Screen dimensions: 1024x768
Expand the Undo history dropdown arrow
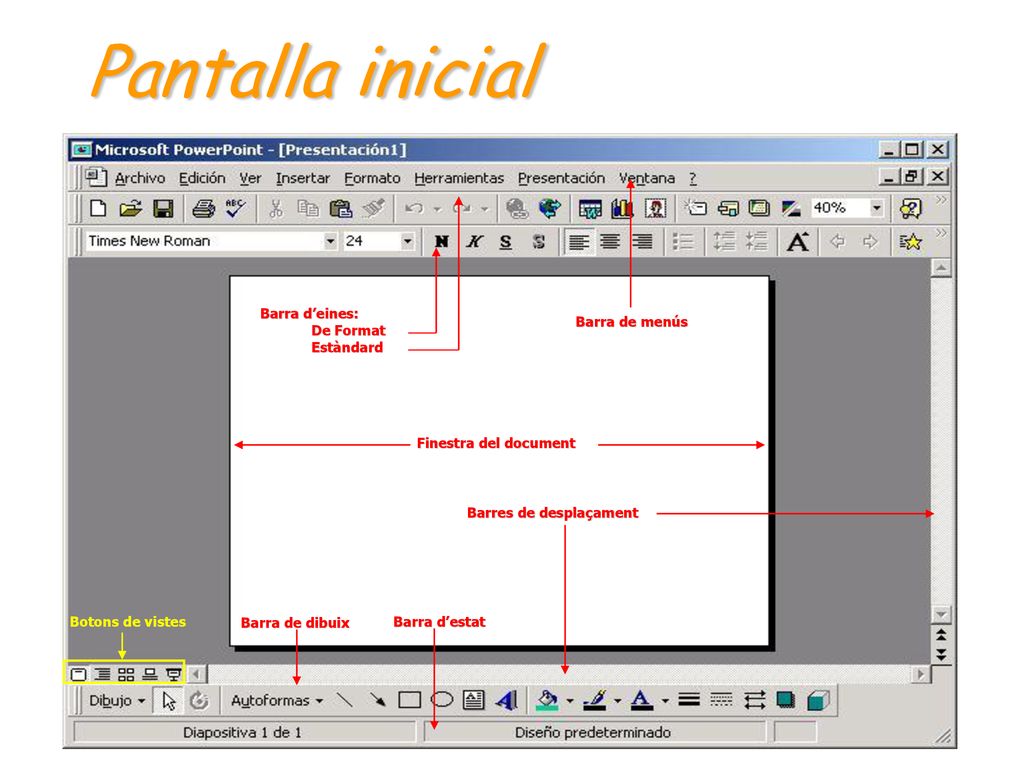[437, 209]
